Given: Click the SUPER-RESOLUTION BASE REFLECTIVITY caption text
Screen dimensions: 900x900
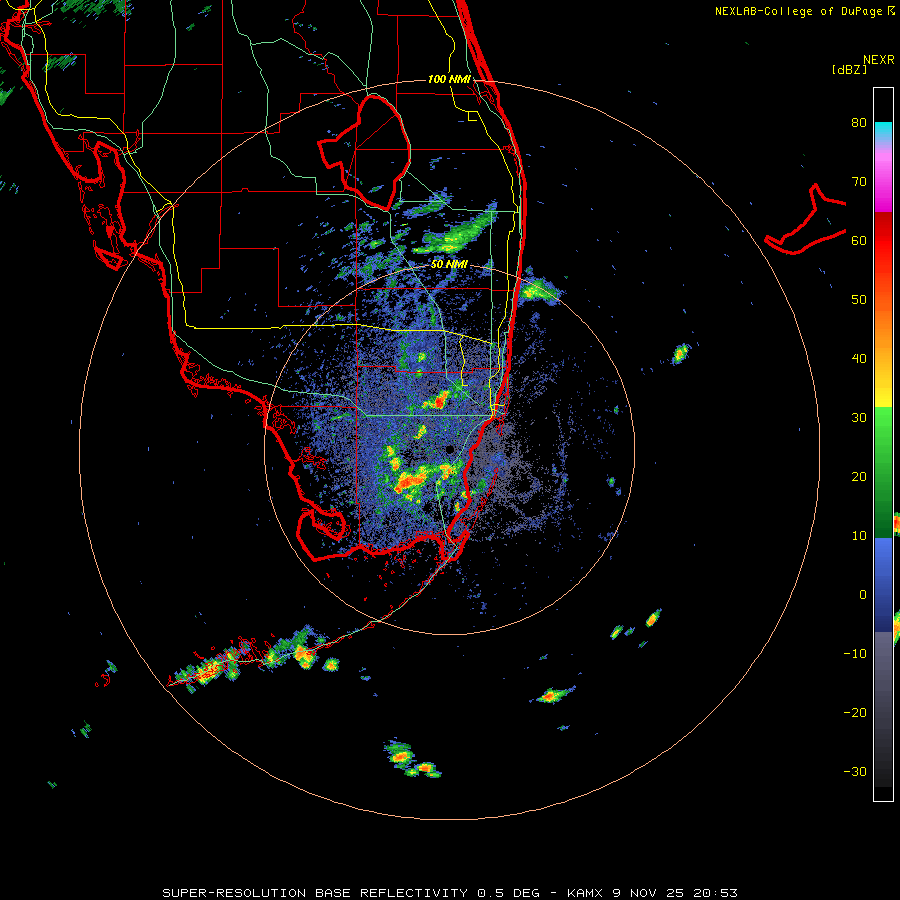Looking at the screenshot, I should (x=315, y=893).
